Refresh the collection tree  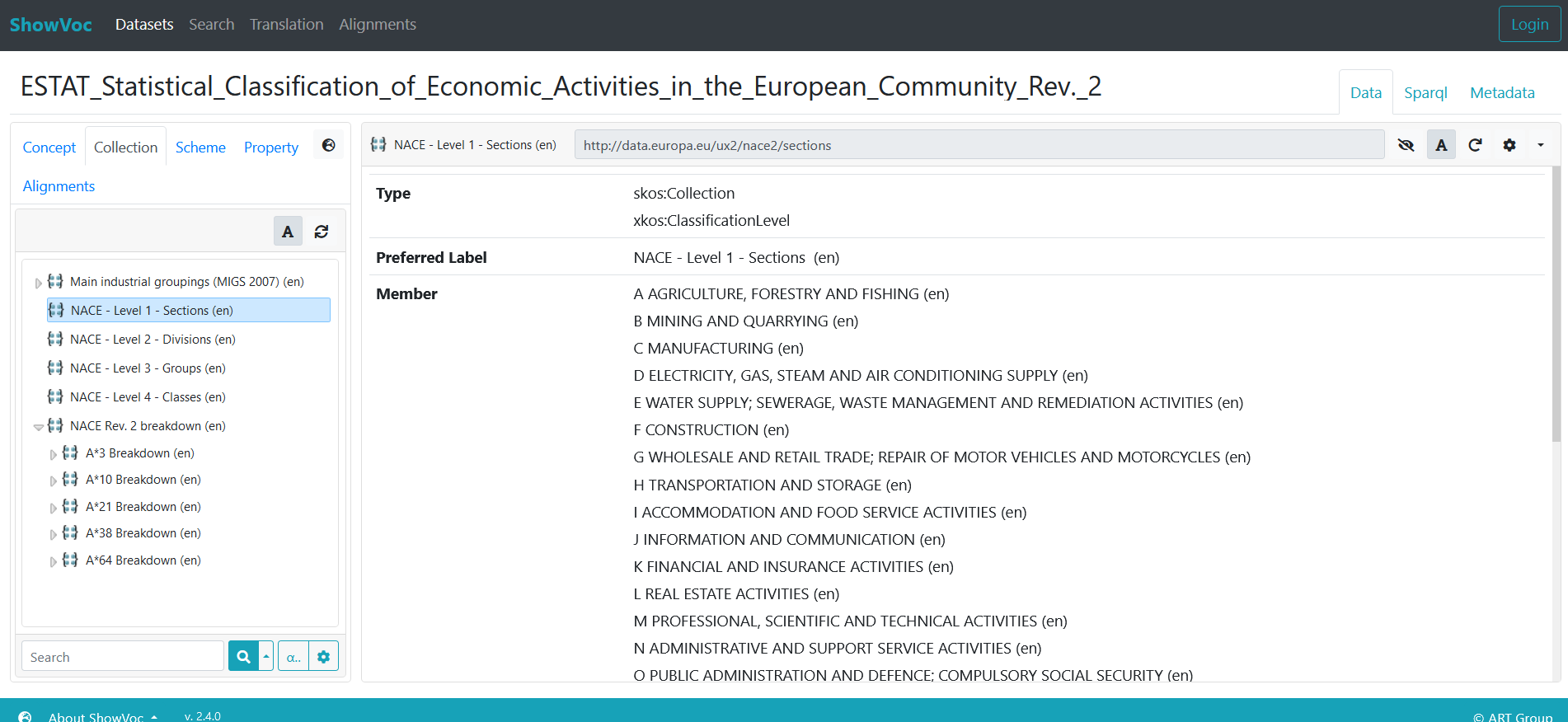click(x=322, y=232)
